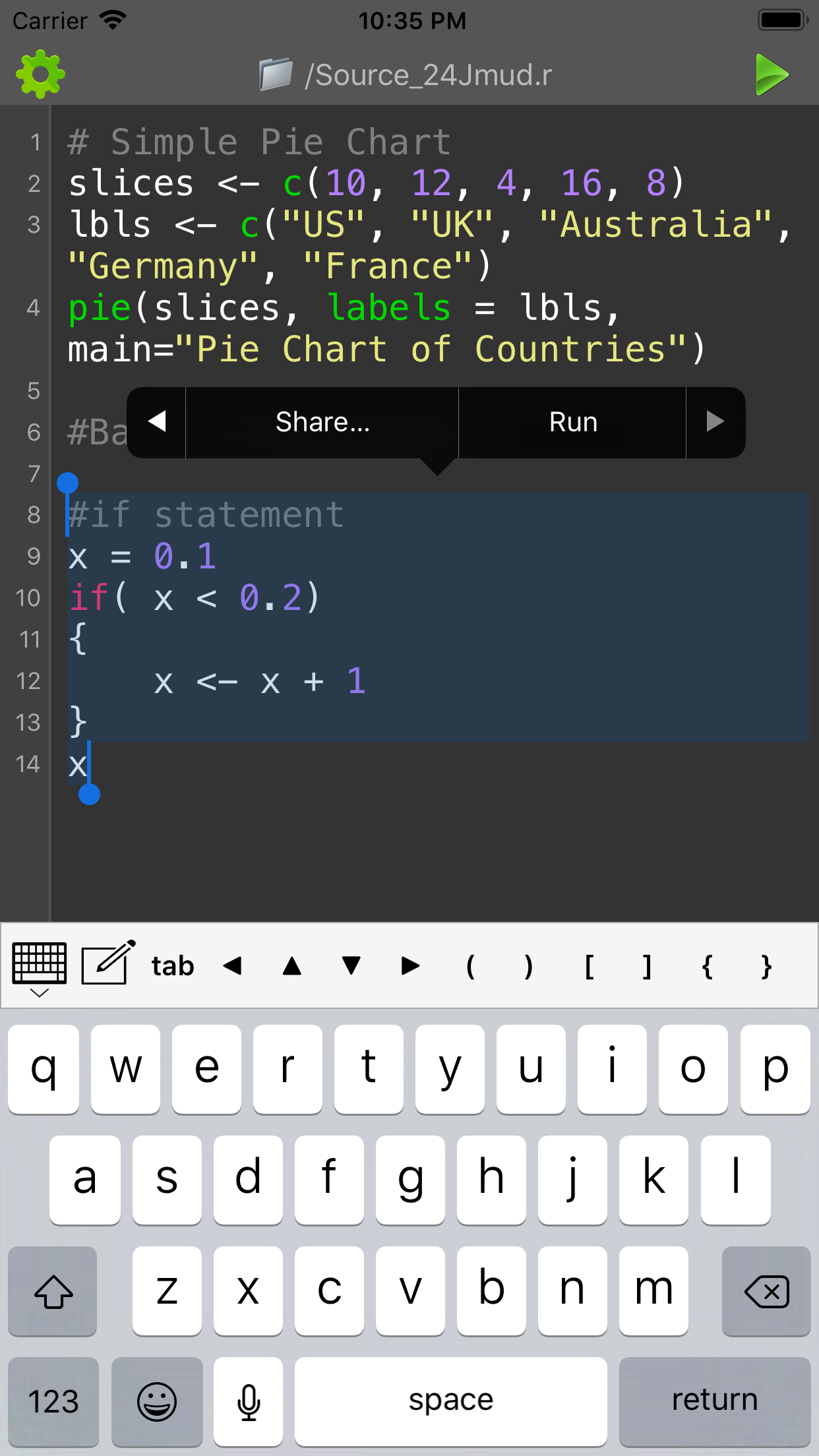819x1456 pixels.
Task: Insert a closing square bracket from the toolbar
Action: point(647,967)
